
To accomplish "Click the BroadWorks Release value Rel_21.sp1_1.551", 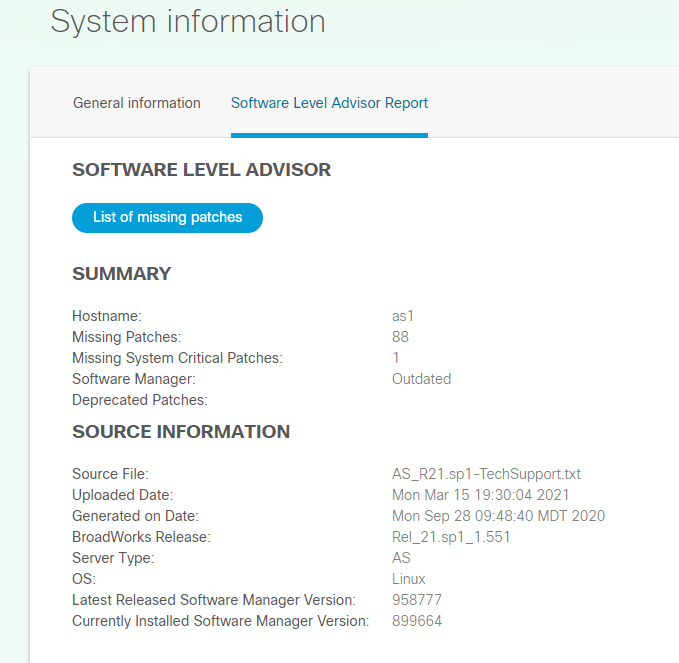I will 451,537.
